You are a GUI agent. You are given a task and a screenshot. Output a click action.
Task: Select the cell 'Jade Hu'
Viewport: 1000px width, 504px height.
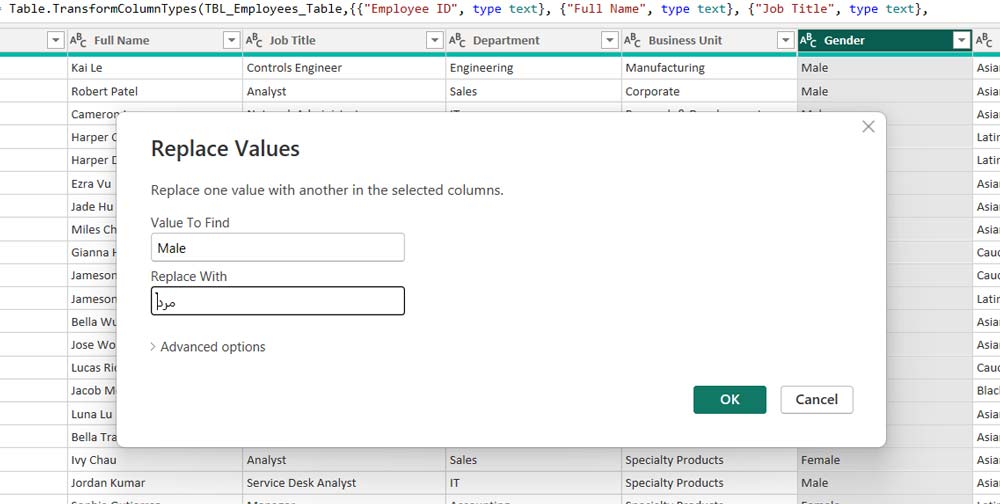pos(92,207)
